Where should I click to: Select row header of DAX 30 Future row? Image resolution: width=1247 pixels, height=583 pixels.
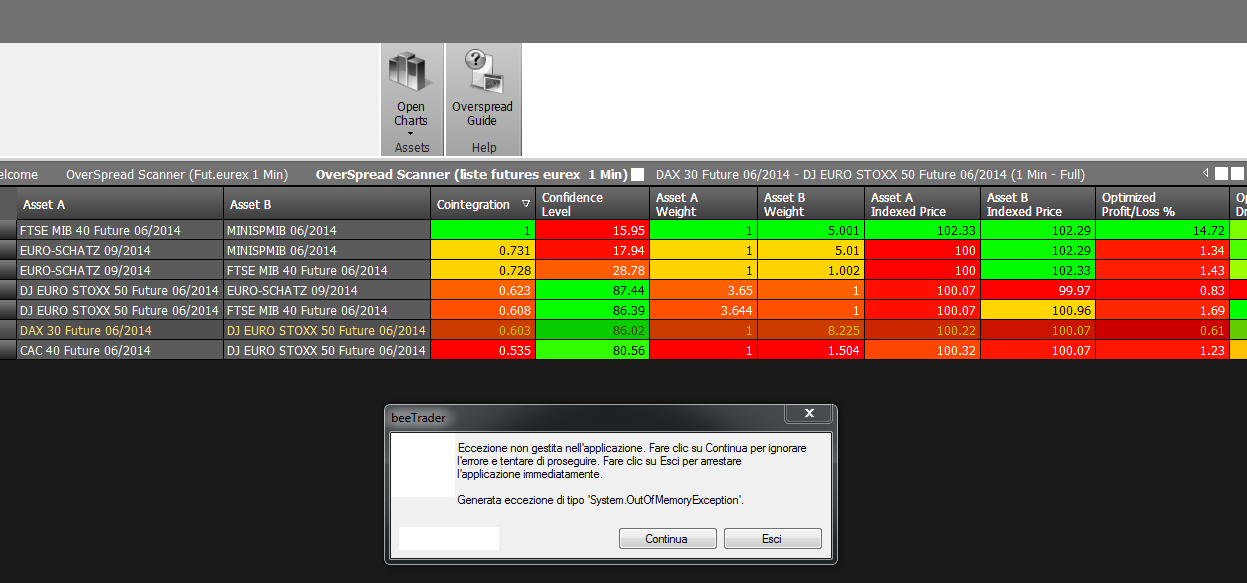8,330
